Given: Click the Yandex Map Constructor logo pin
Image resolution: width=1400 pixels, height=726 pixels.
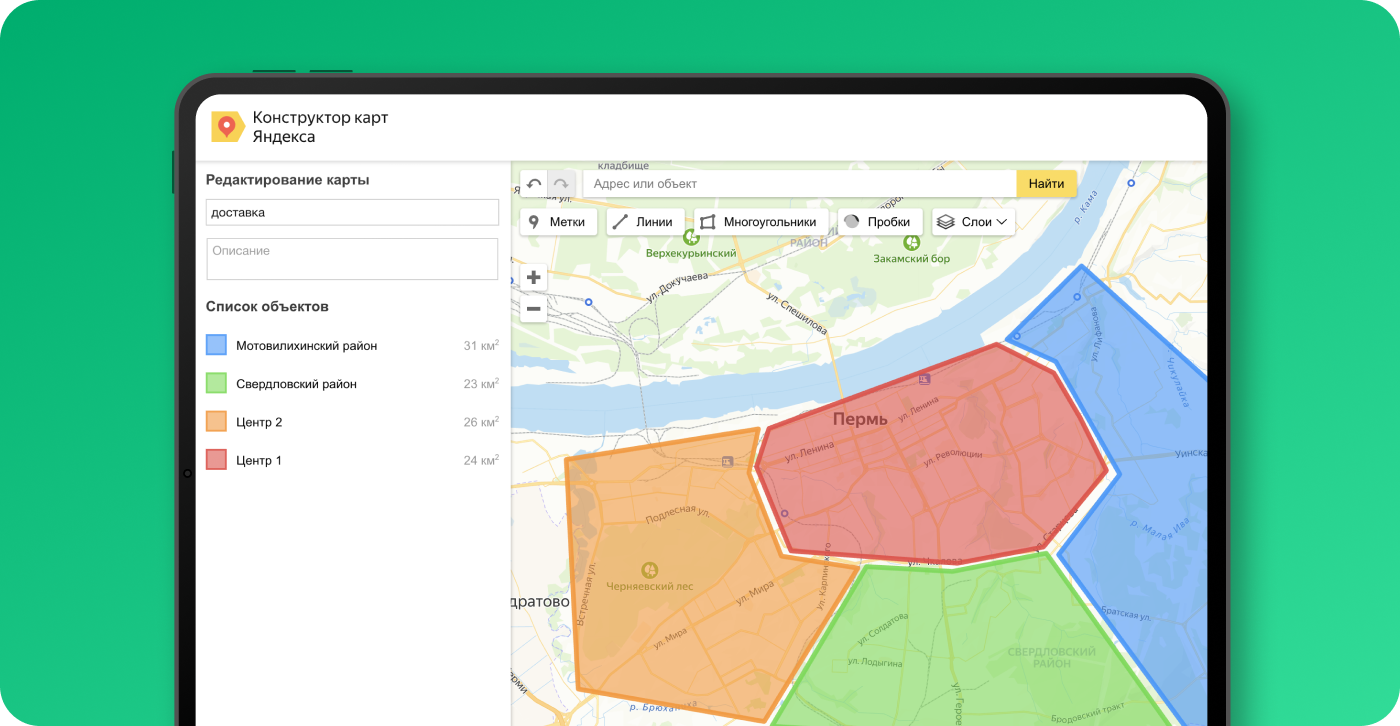Looking at the screenshot, I should point(228,127).
